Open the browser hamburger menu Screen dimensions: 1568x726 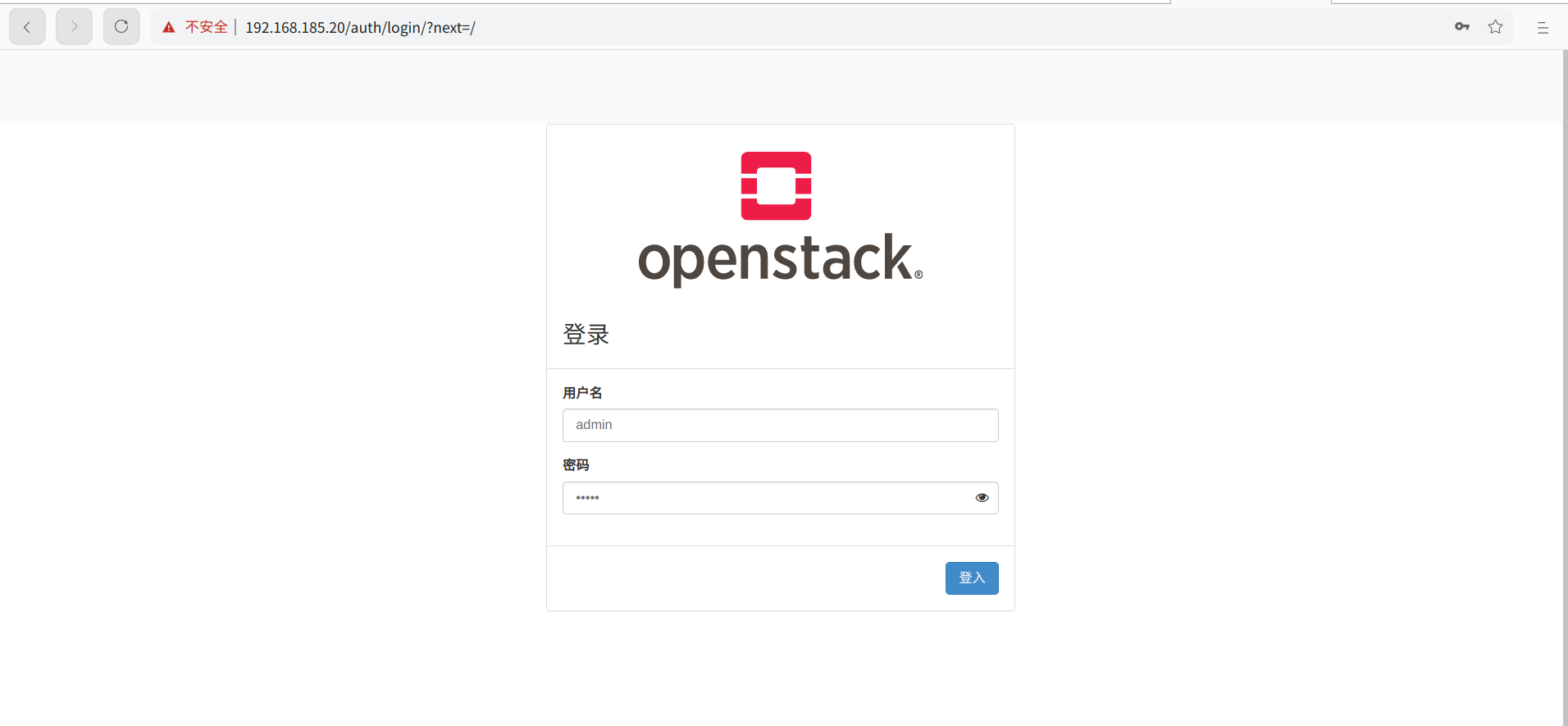click(1543, 28)
